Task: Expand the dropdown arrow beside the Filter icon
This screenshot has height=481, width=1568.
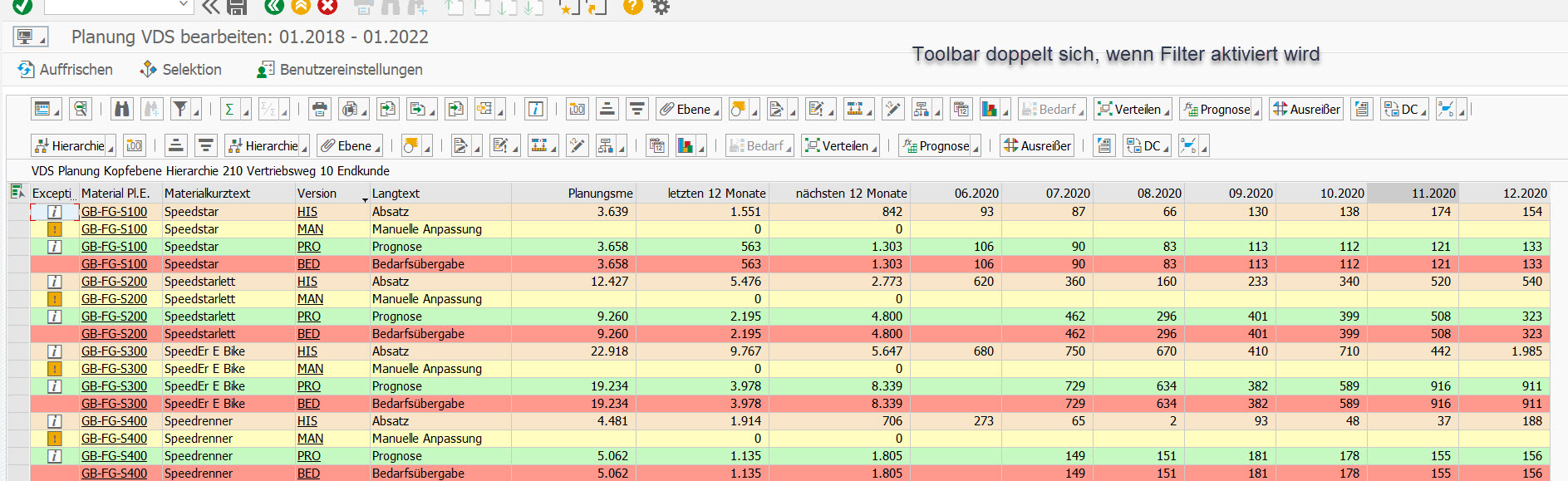Action: 196,112
